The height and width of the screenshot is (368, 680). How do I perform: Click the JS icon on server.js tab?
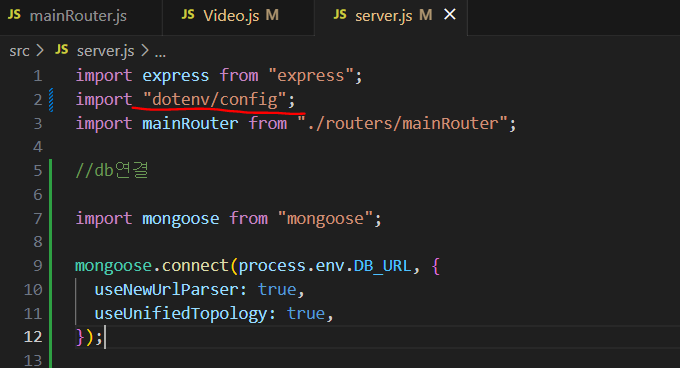[340, 15]
